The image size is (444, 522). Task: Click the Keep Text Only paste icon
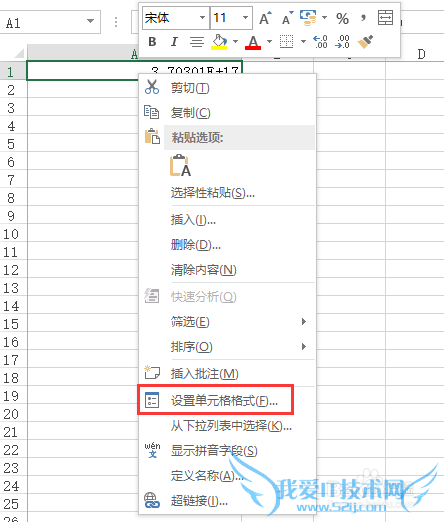click(x=180, y=165)
